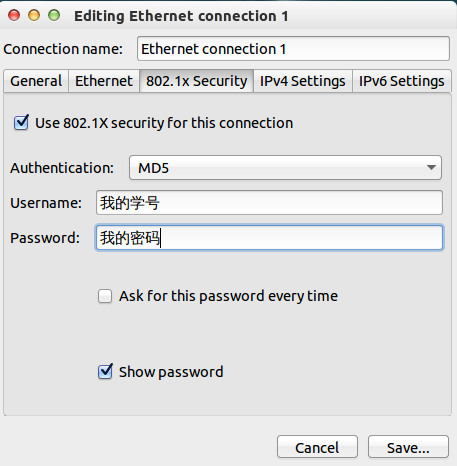Click into the Password field

point(269,238)
